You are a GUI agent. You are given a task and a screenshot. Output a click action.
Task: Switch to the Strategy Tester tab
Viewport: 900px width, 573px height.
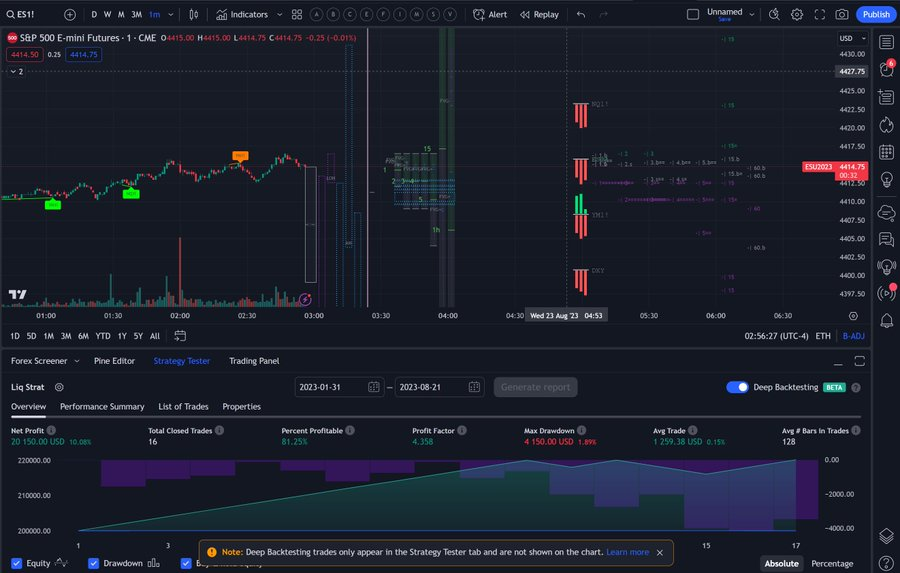click(181, 361)
